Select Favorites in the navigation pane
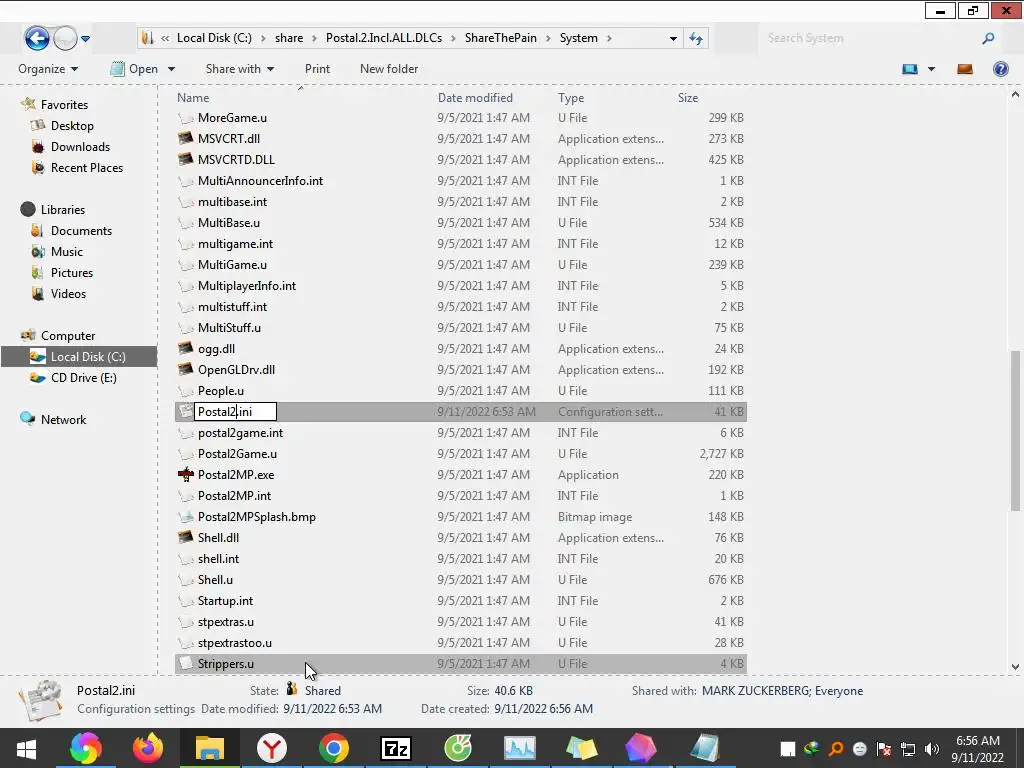Screen dimensions: 1024x768 coord(64,104)
